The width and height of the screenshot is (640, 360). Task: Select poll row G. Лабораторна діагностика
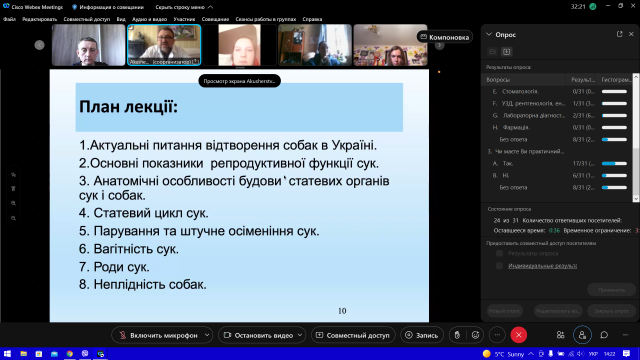tap(558, 116)
